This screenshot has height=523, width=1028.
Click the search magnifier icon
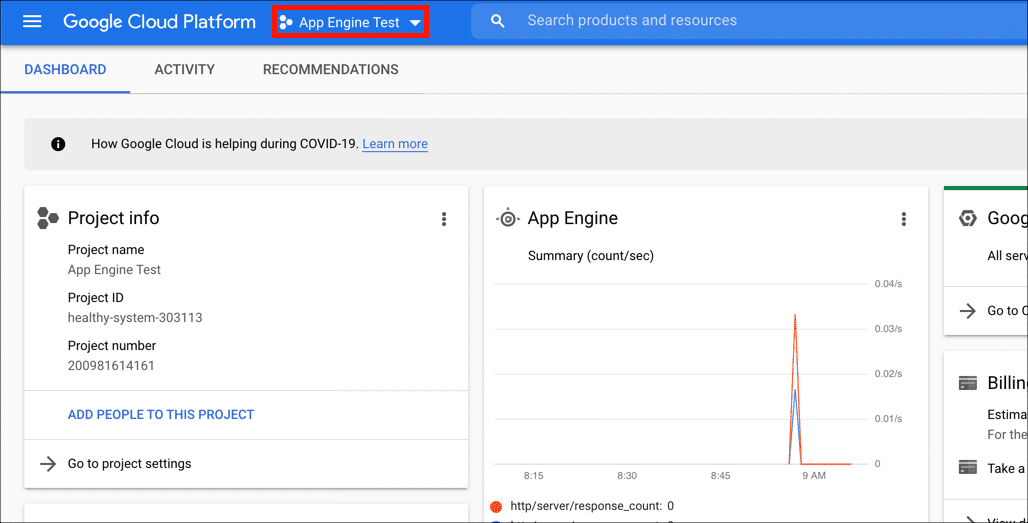click(x=498, y=21)
